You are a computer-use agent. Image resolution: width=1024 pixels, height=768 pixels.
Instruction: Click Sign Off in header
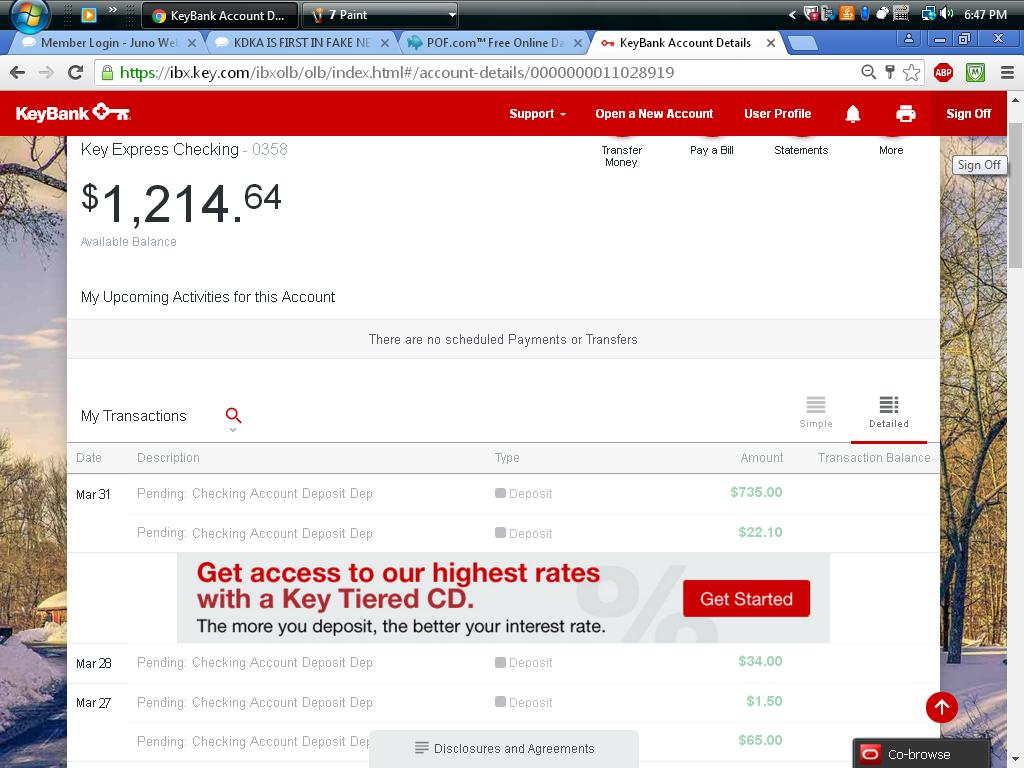pyautogui.click(x=968, y=114)
